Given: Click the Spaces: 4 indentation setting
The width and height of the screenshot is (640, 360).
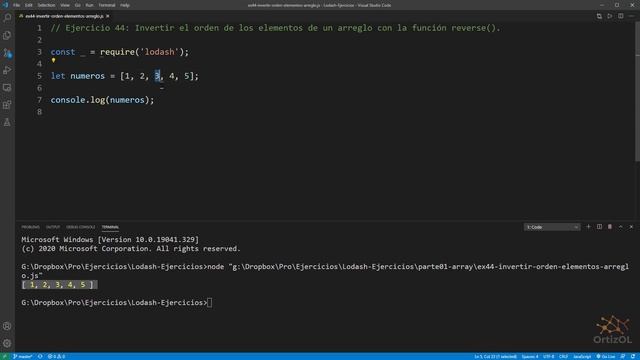Looking at the screenshot, I should (x=530, y=356).
